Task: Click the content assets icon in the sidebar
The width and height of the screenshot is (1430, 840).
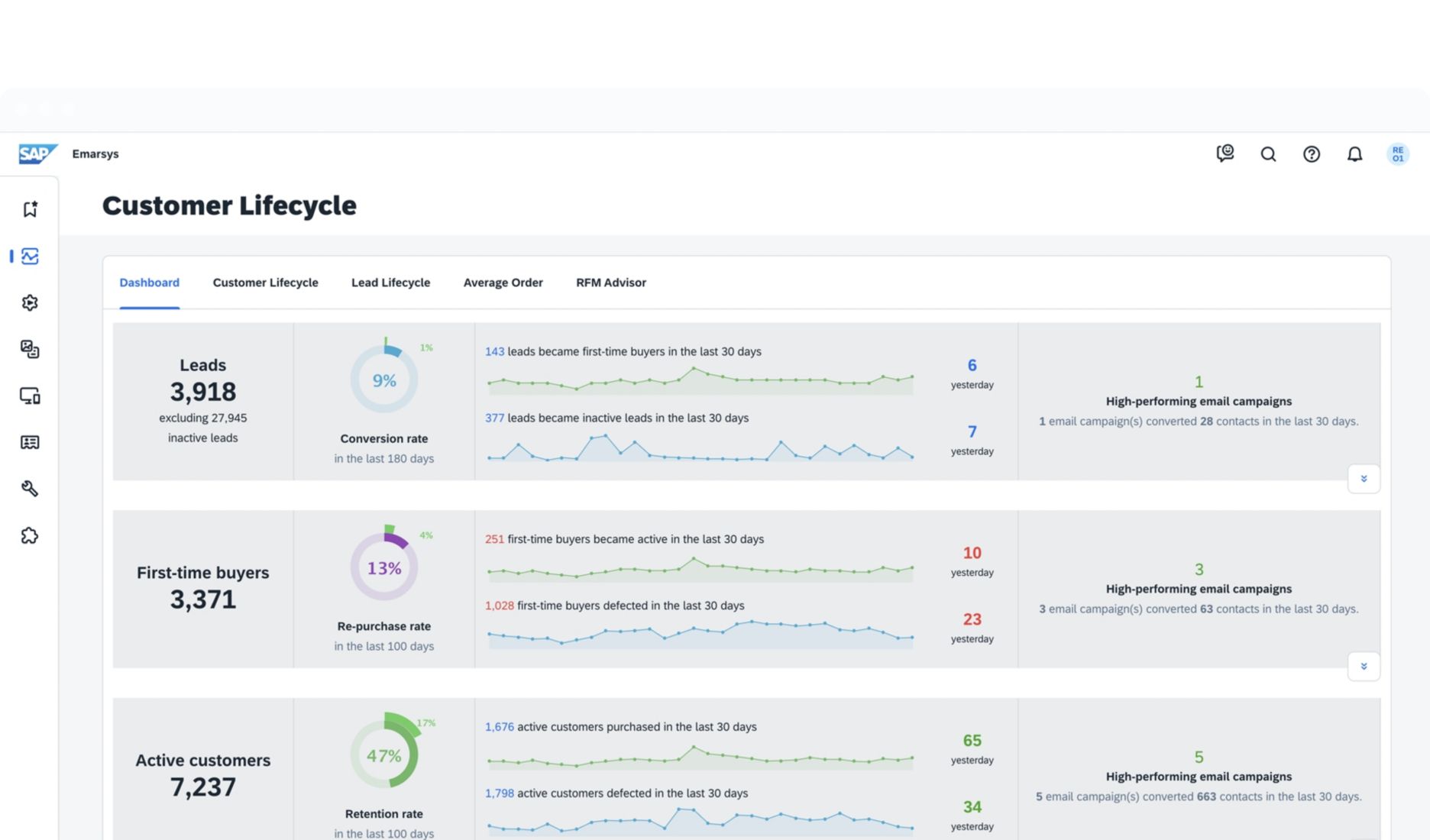Action: click(x=29, y=350)
